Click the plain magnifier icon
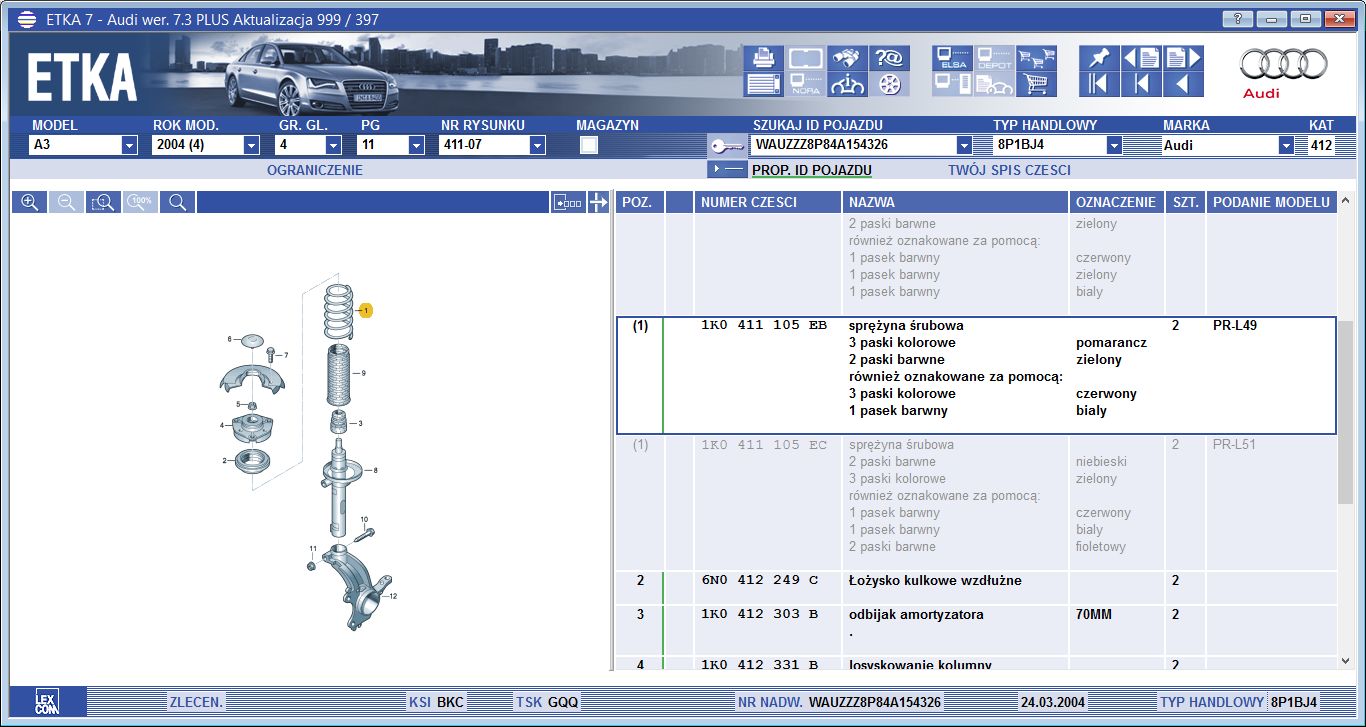The image size is (1366, 727). point(177,202)
